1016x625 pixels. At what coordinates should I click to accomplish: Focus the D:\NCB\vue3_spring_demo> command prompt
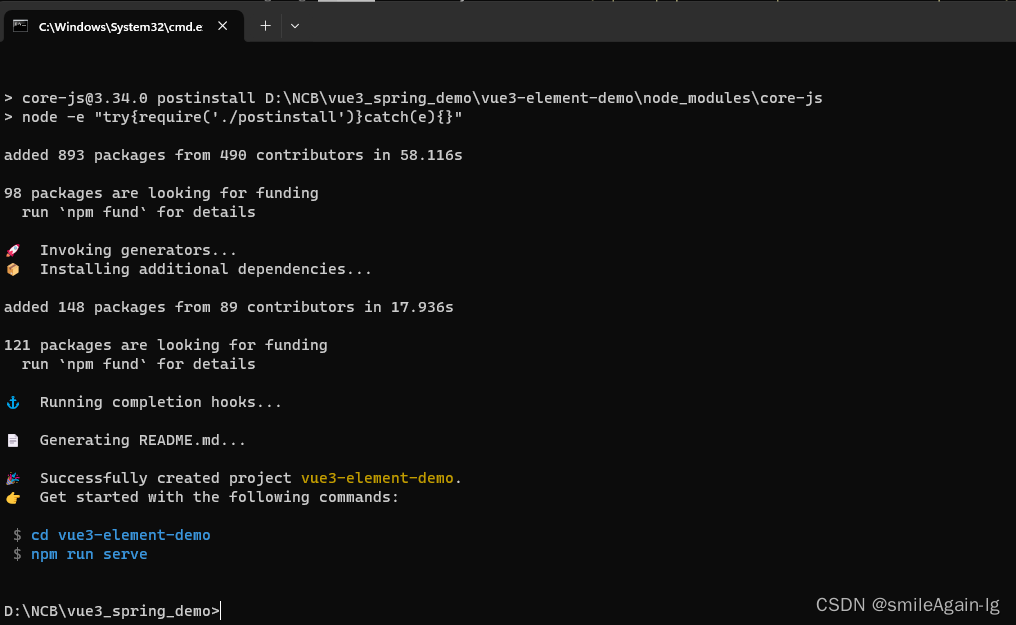point(112,611)
